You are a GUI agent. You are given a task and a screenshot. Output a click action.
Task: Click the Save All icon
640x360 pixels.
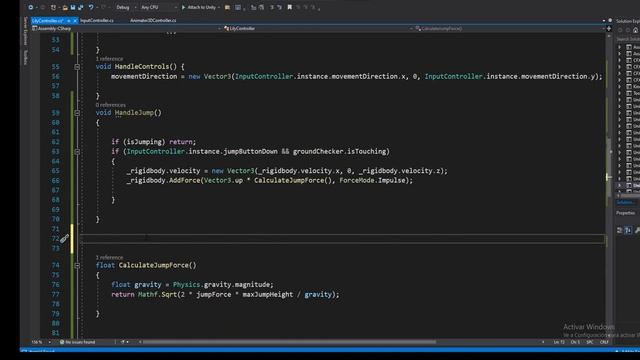click(x=80, y=7)
